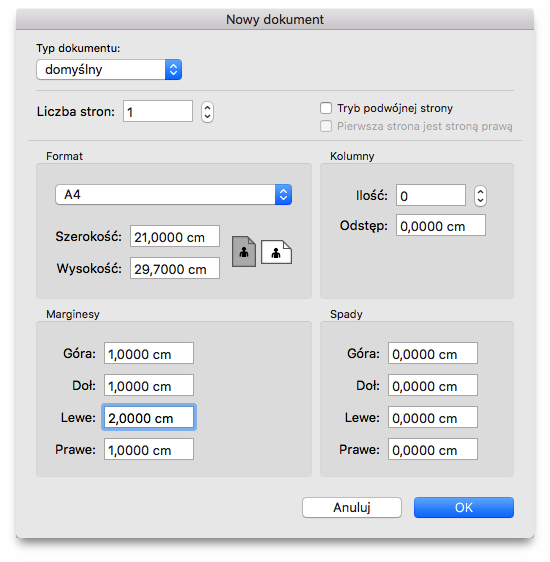
Task: Click the Wysokość height field
Action: coord(175,268)
